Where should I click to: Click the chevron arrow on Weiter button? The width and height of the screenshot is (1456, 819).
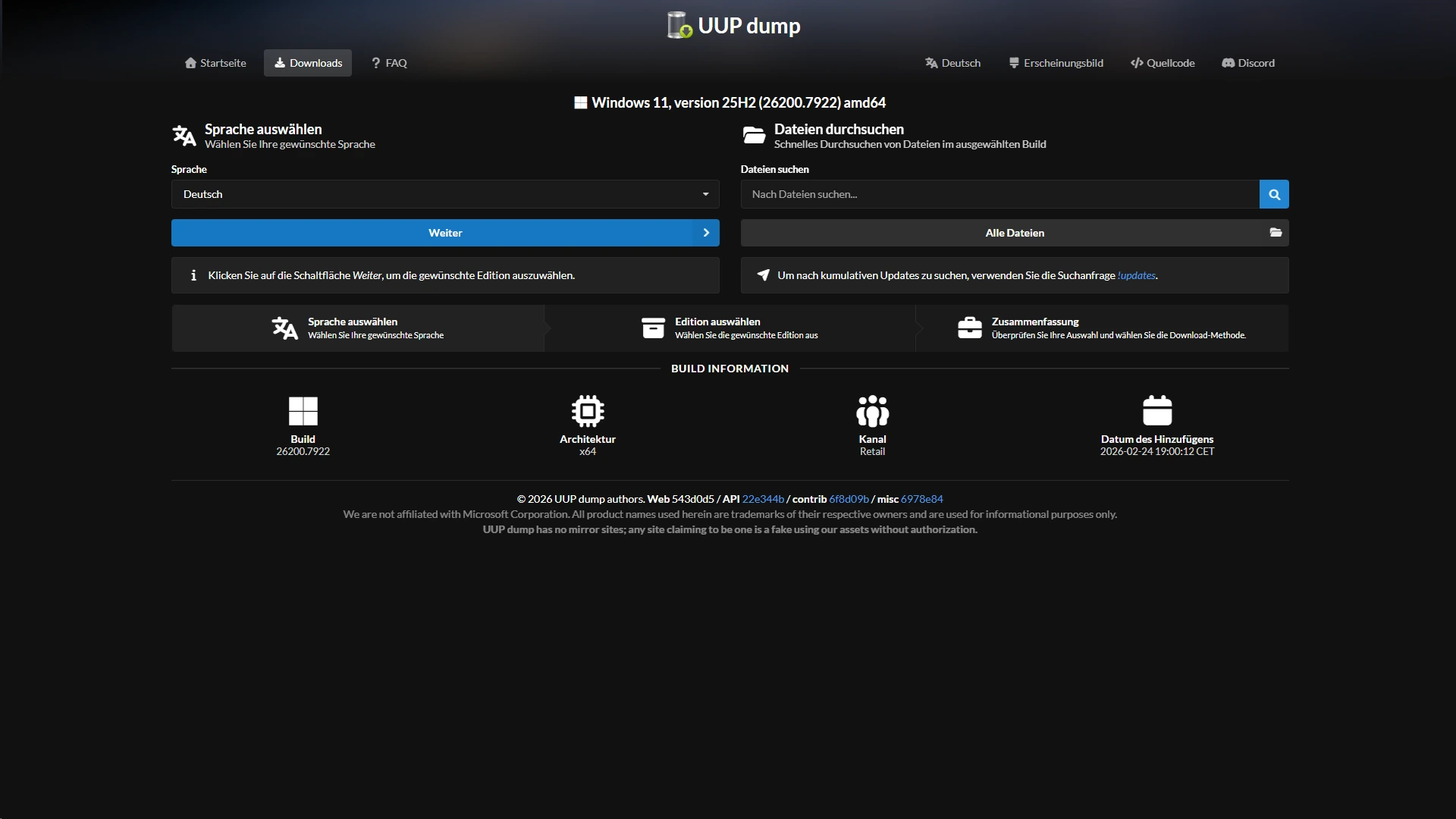706,233
